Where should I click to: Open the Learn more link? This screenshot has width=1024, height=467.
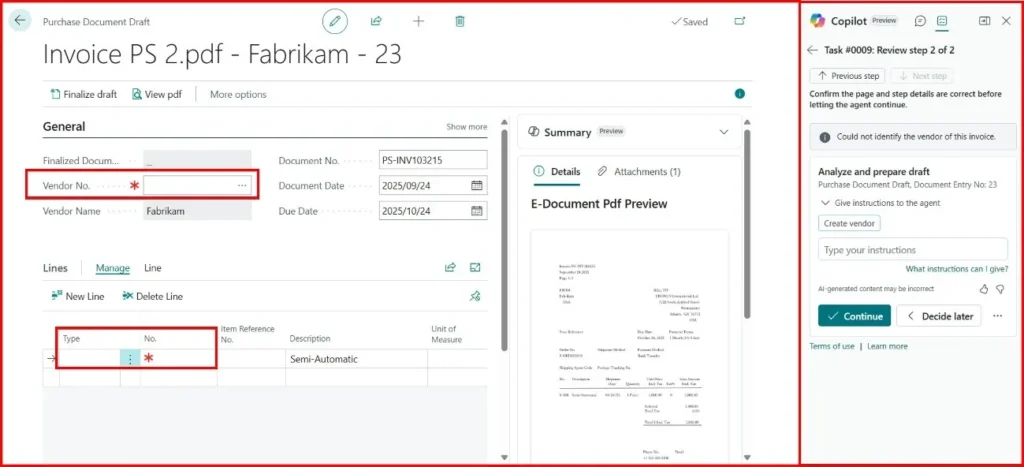[887, 346]
